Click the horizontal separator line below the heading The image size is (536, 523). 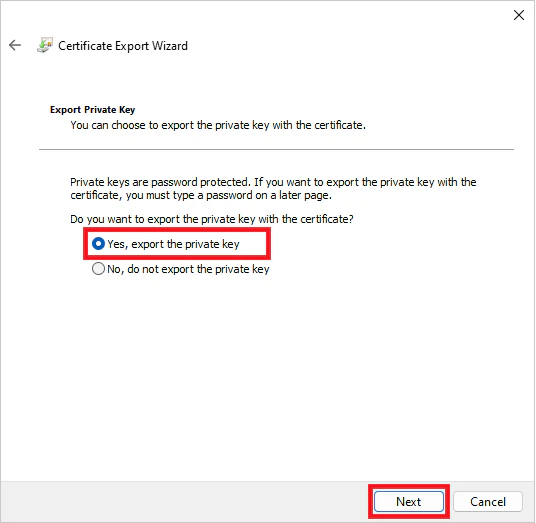276,149
